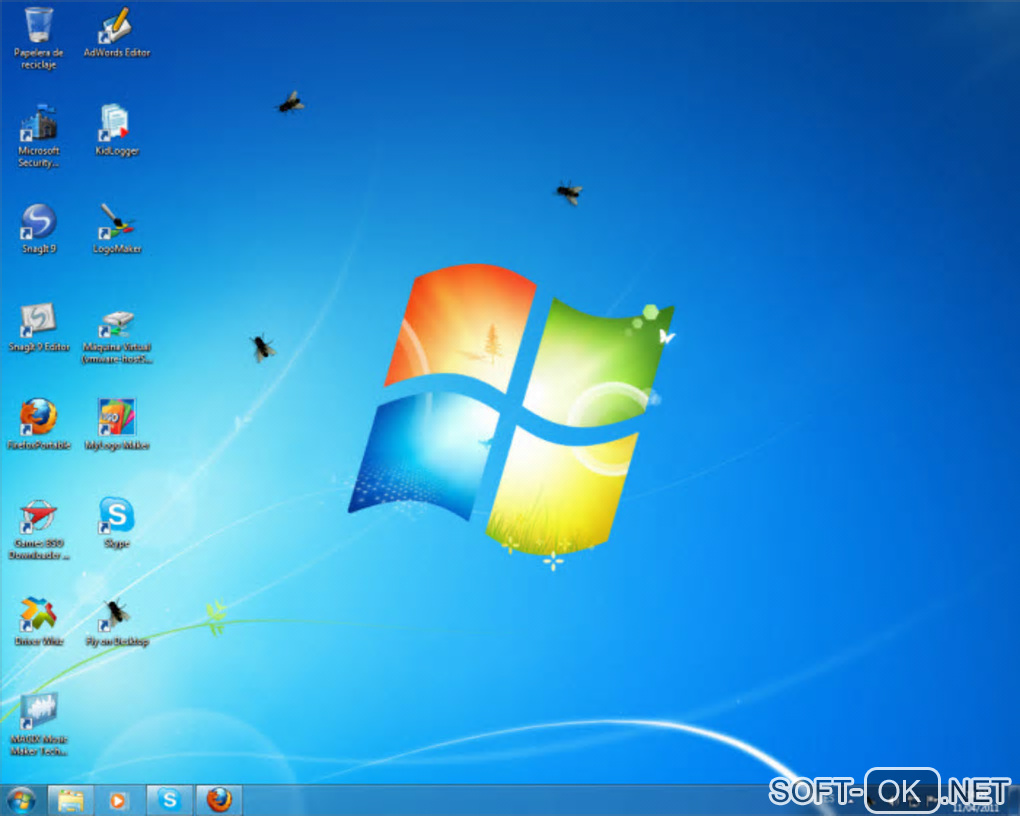Launch the AdWords Editor shortcut
Screen dimensions: 1020x816
pos(116,33)
